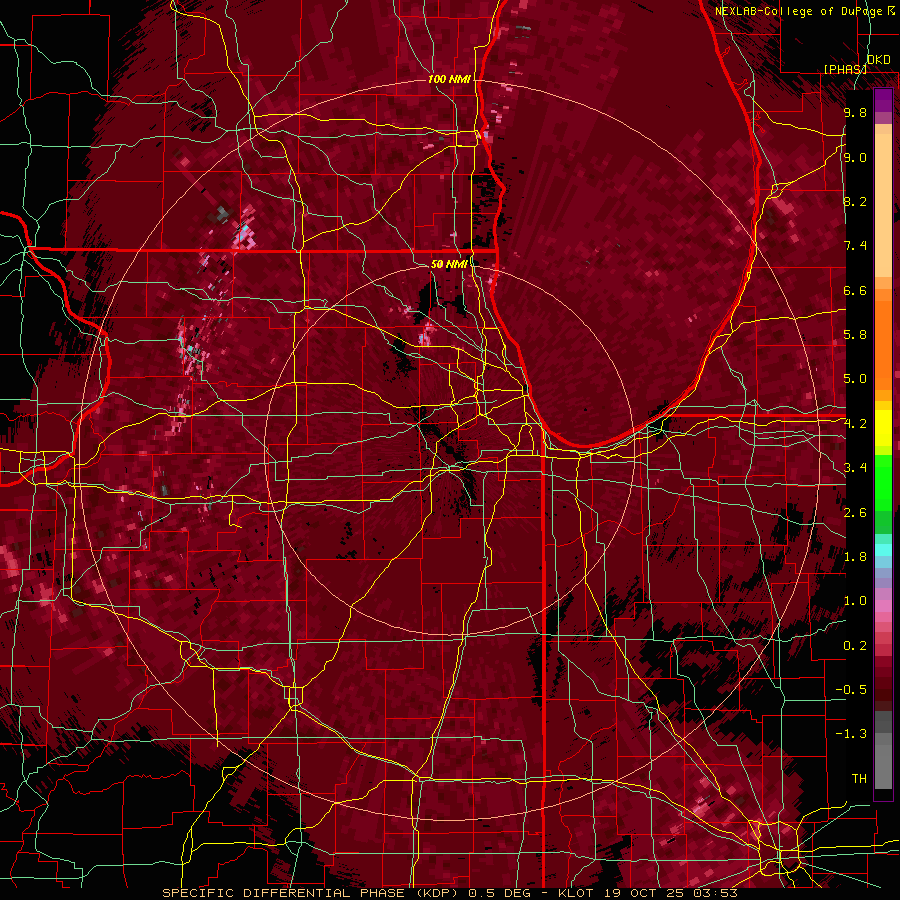Click the 6.6 scale label
This screenshot has height=900, width=900.
(x=855, y=290)
